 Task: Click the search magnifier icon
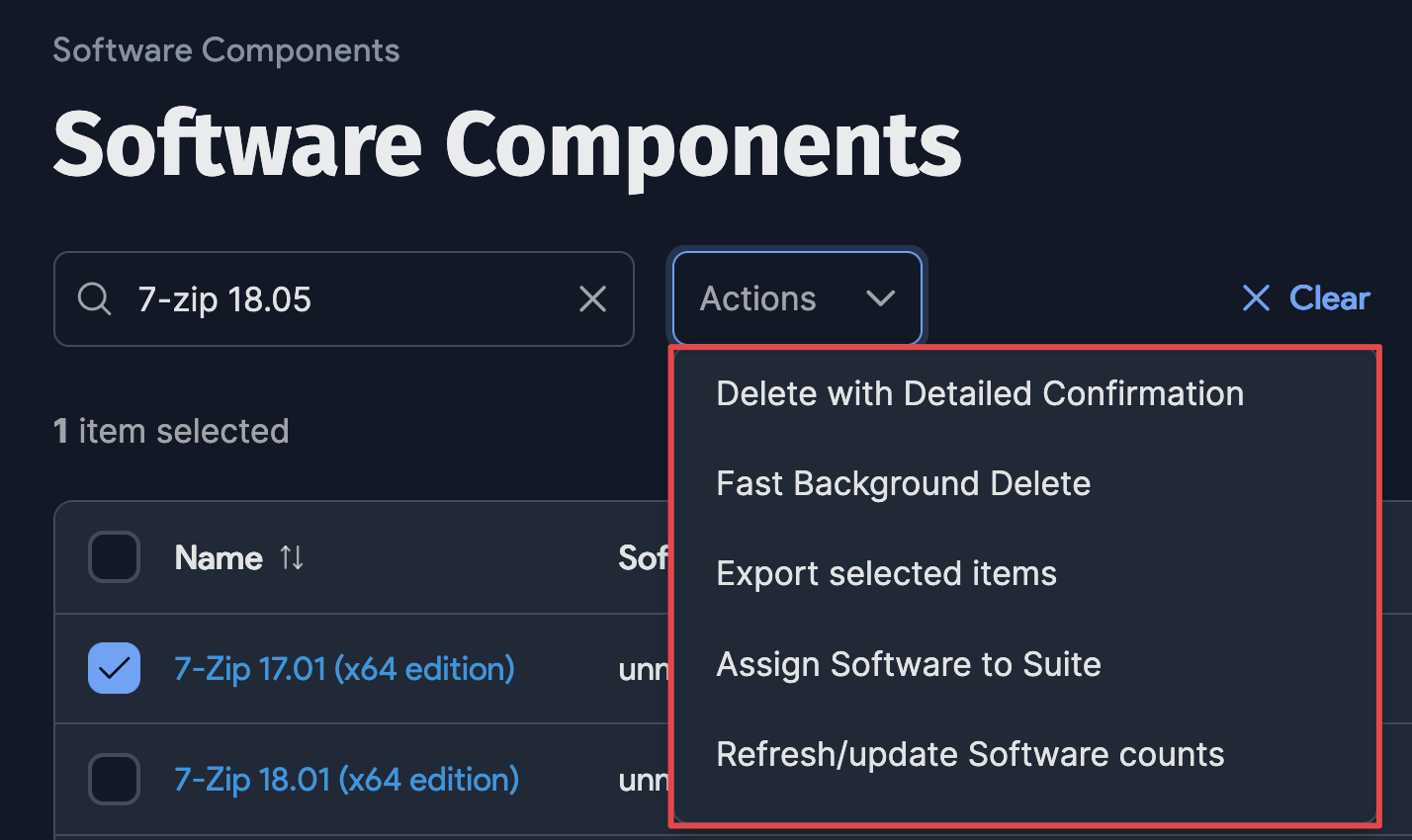pyautogui.click(x=94, y=298)
